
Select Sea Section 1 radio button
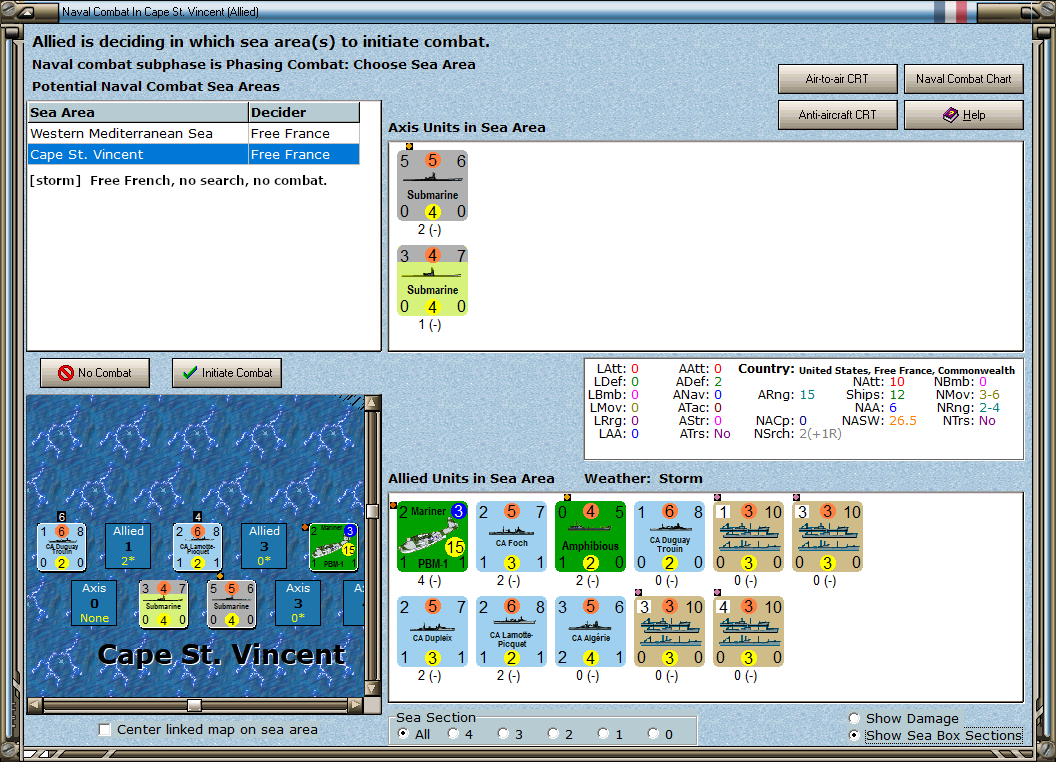pos(603,734)
